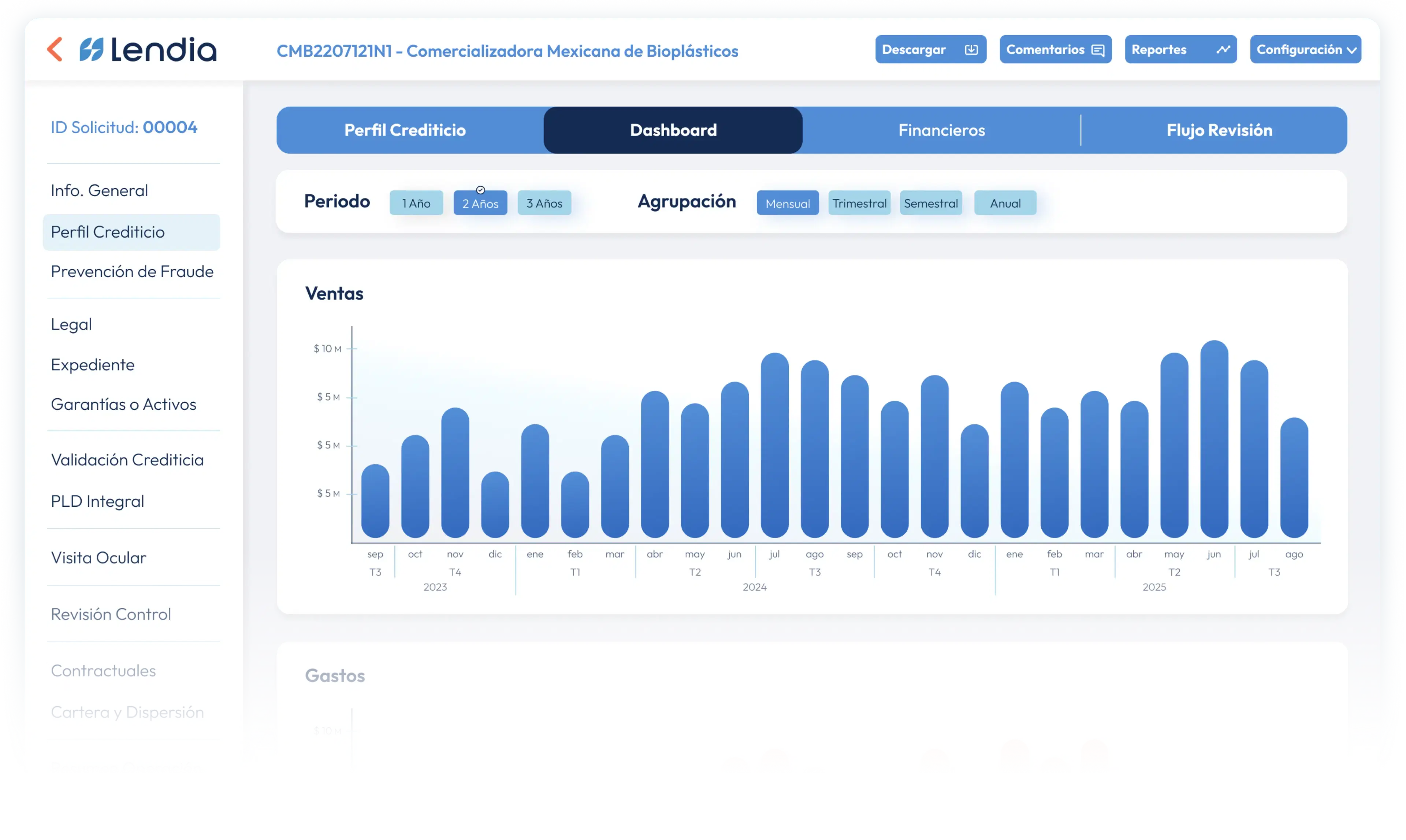The width and height of the screenshot is (1406, 840).
Task: Open Prevención de Fraude in sidebar
Action: [132, 272]
